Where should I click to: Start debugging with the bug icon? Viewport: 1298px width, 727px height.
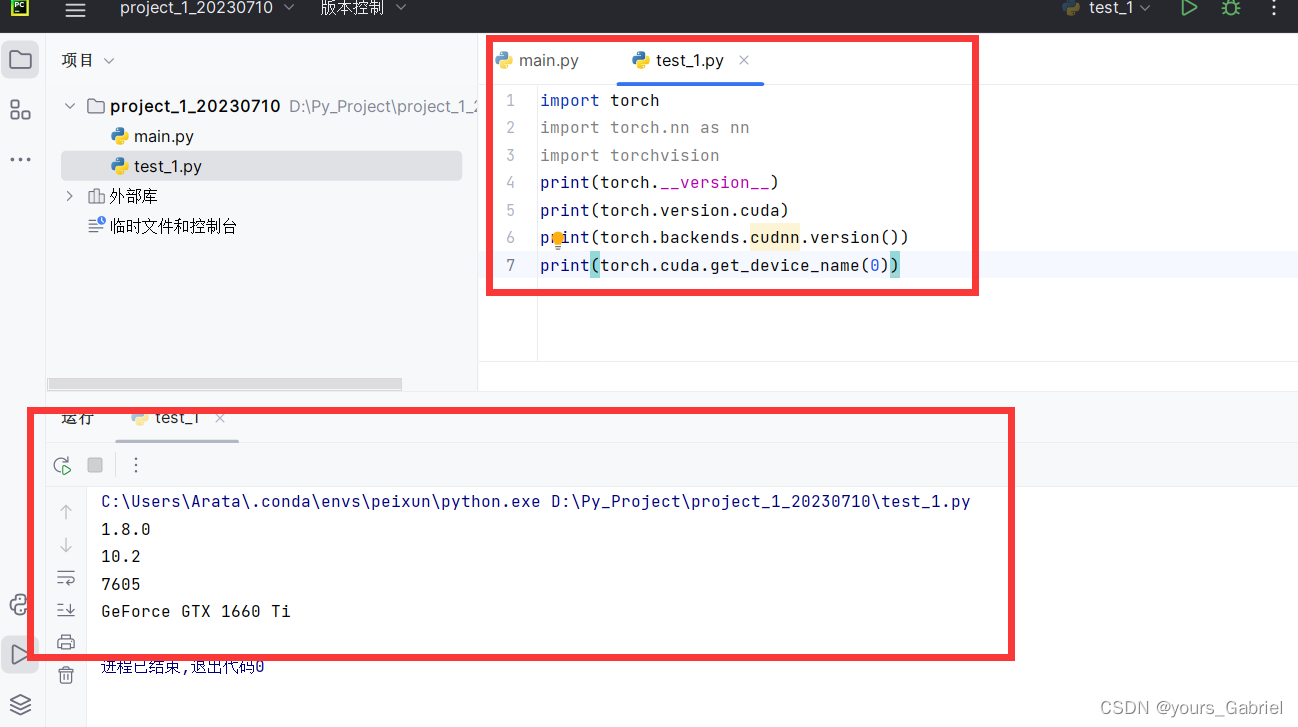1231,8
